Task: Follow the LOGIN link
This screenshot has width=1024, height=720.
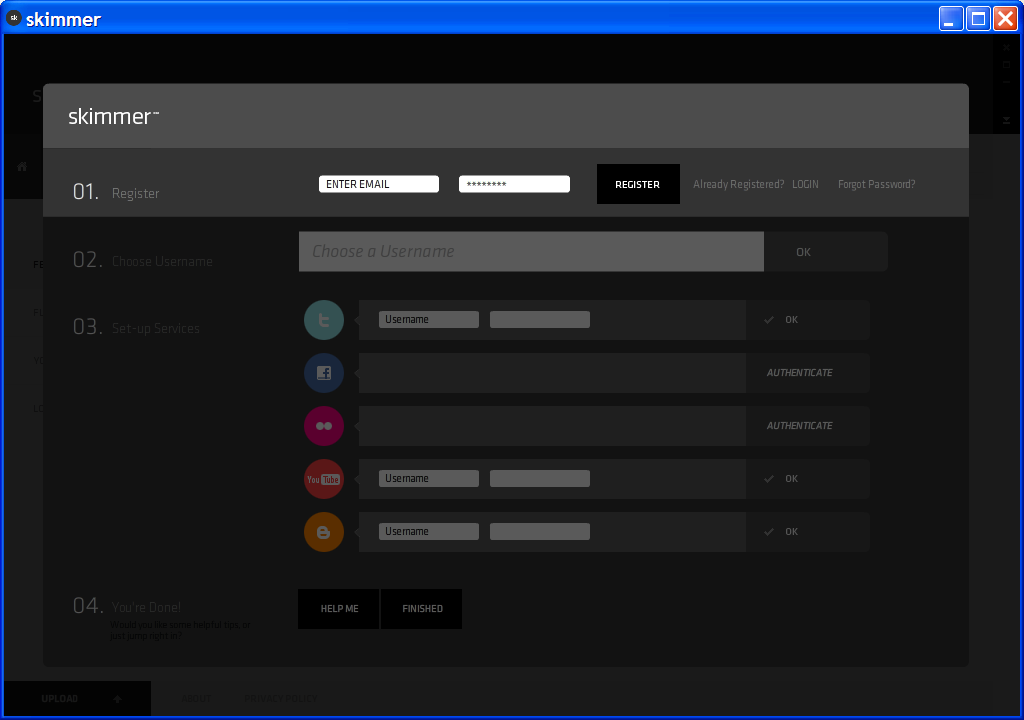Action: point(805,184)
